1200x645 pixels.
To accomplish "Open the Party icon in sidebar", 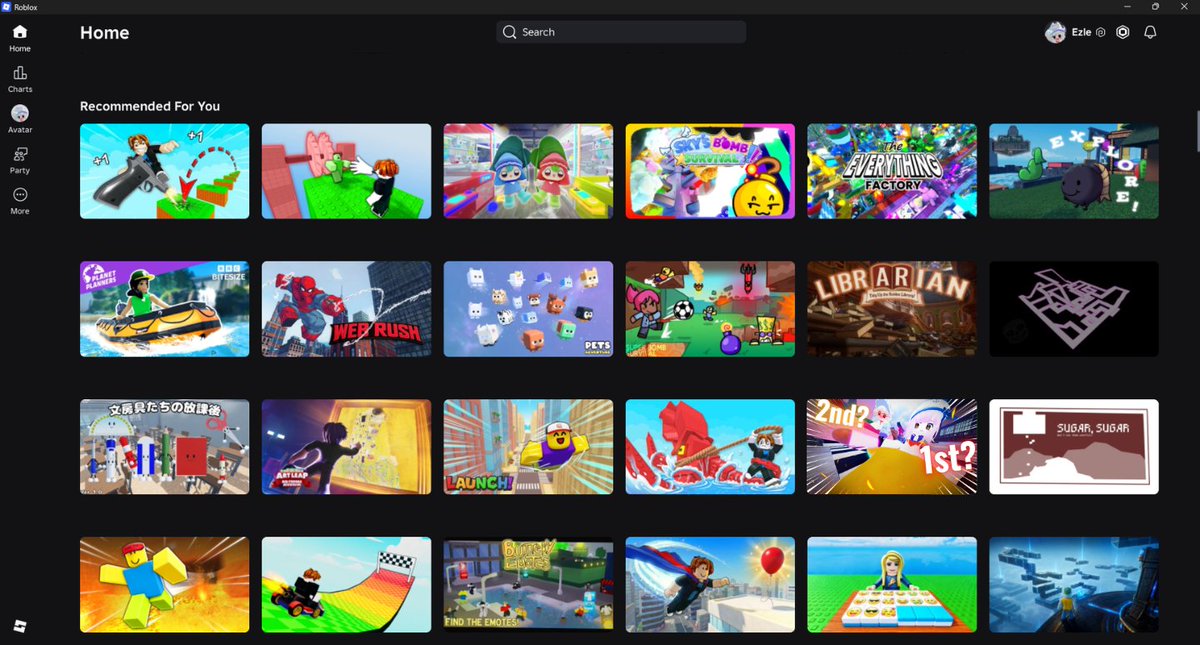I will tap(20, 154).
